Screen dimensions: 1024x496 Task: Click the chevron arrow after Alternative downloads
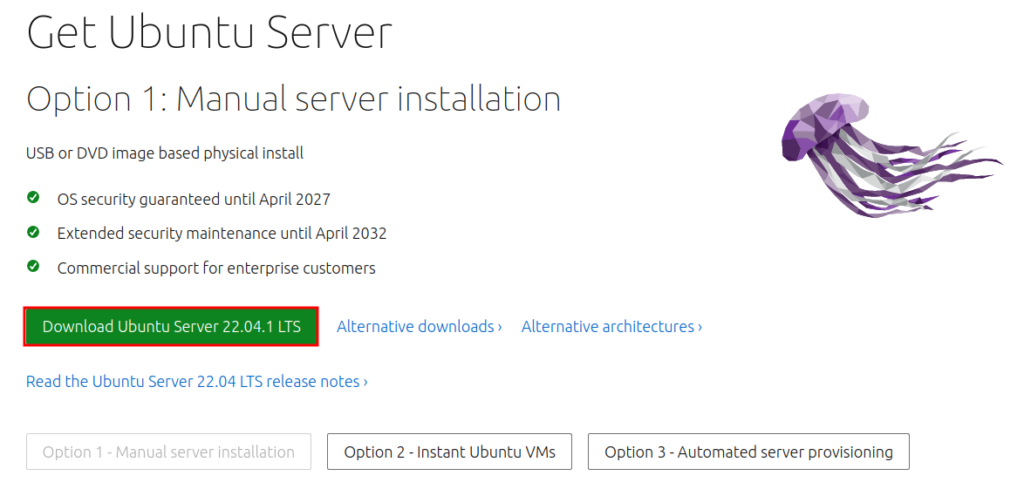500,327
